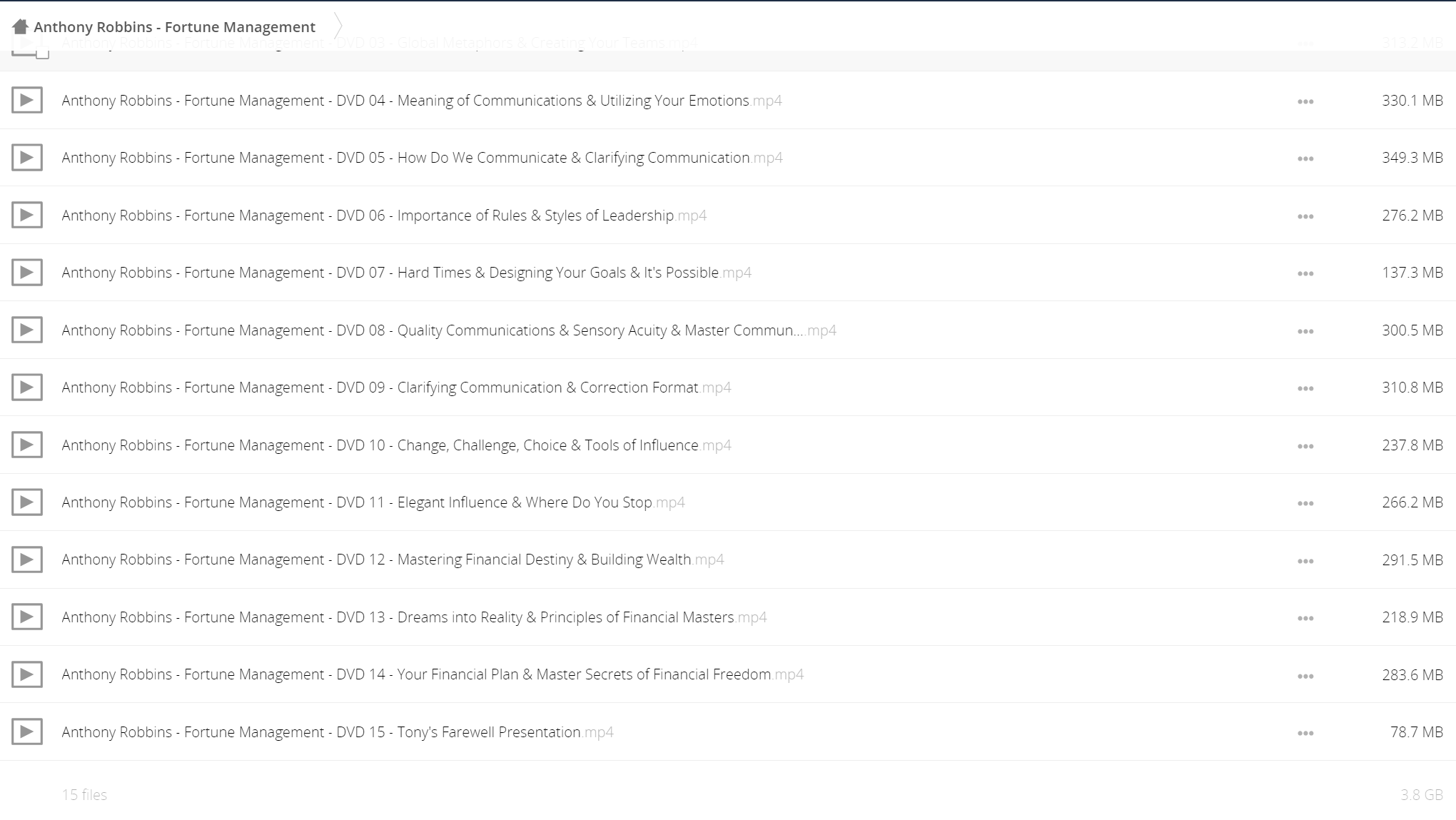
Task: Click the 276.2 MB file size
Action: click(x=1412, y=216)
